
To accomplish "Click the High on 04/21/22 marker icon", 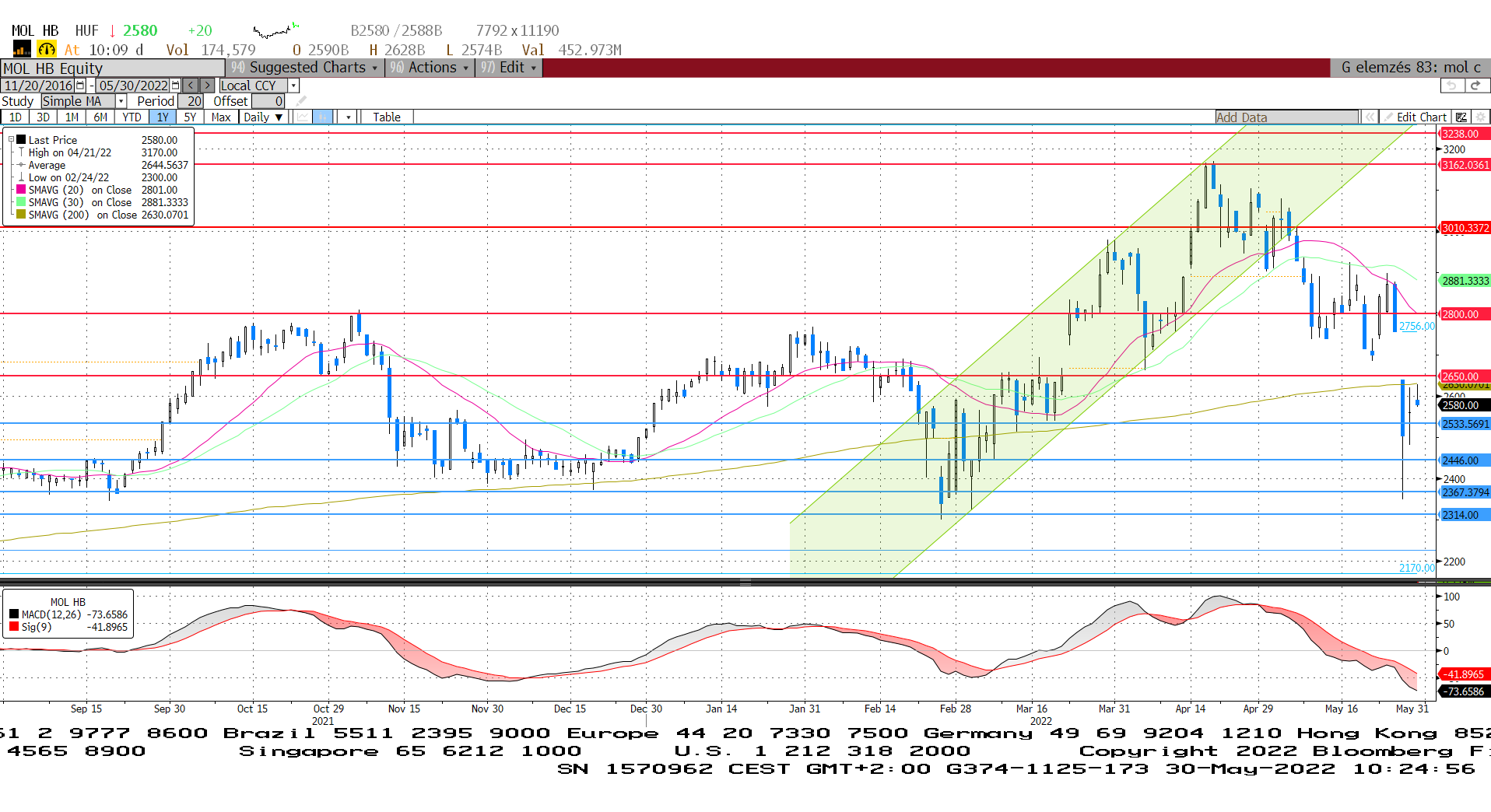I will [x=21, y=152].
